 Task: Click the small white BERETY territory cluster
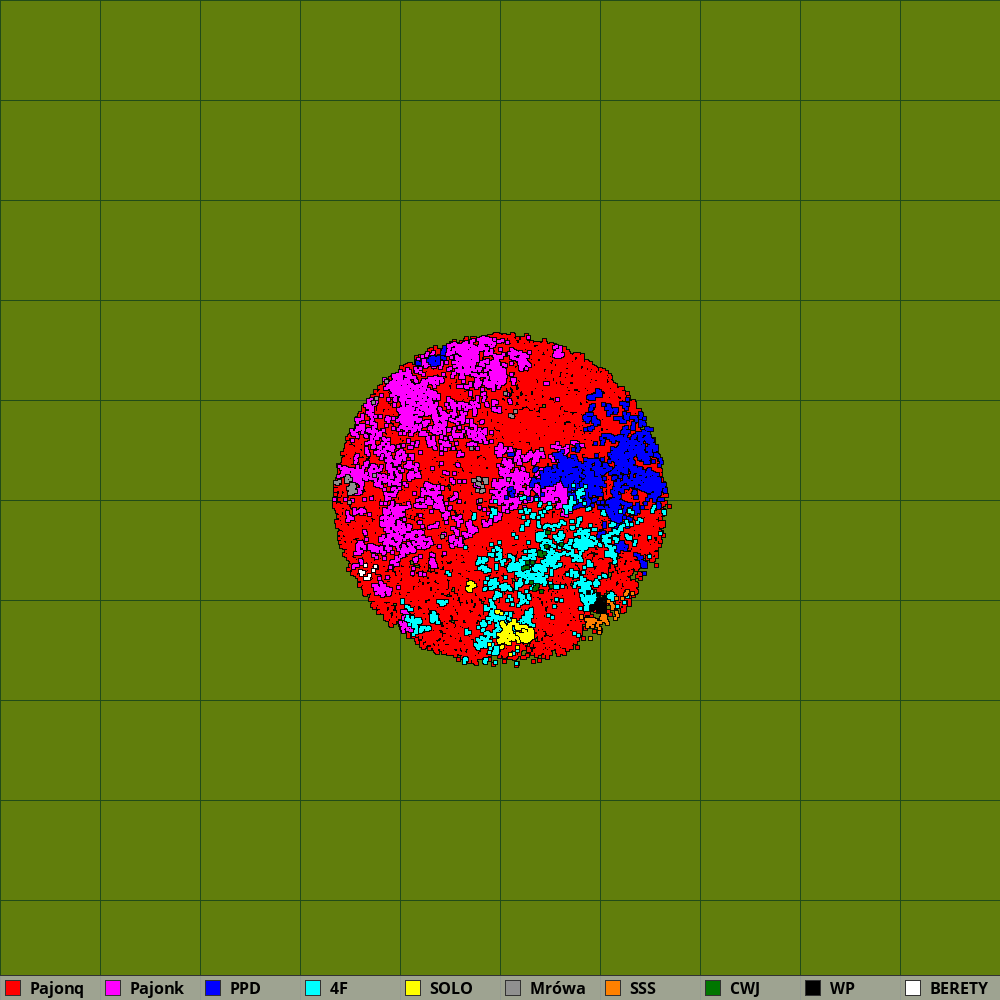[x=367, y=571]
